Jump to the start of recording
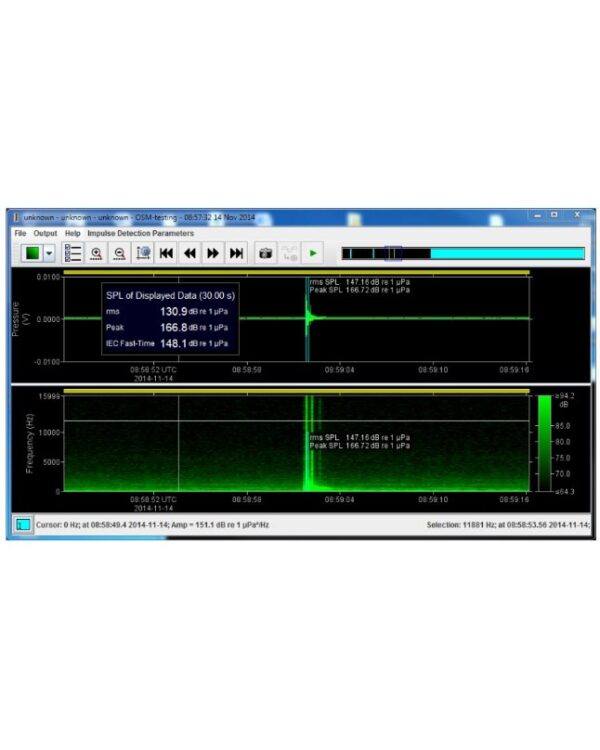Image resolution: width=600 pixels, height=750 pixels. pos(167,254)
